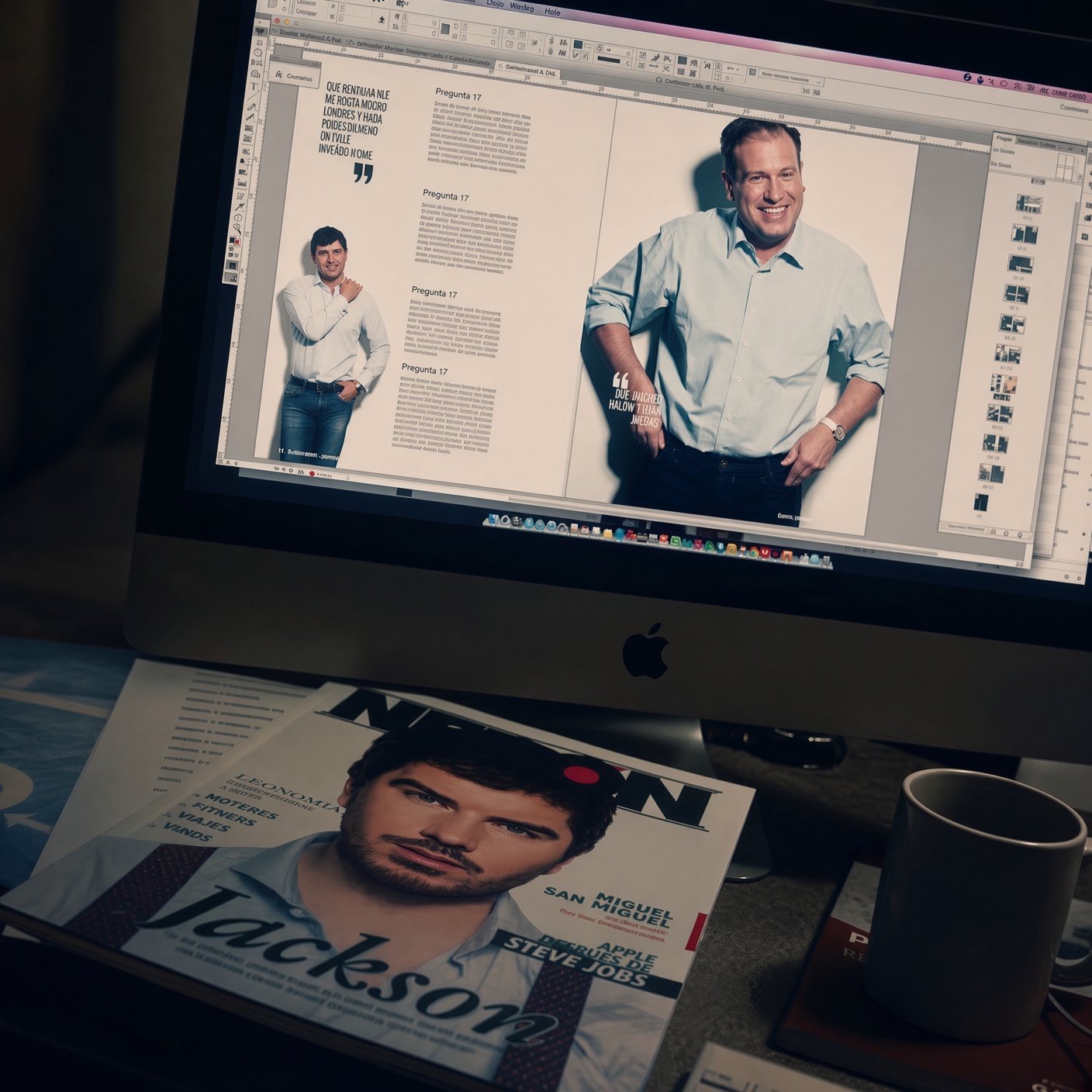
Task: Select the topmost Pregunta 17 heading
Action: 458,95
